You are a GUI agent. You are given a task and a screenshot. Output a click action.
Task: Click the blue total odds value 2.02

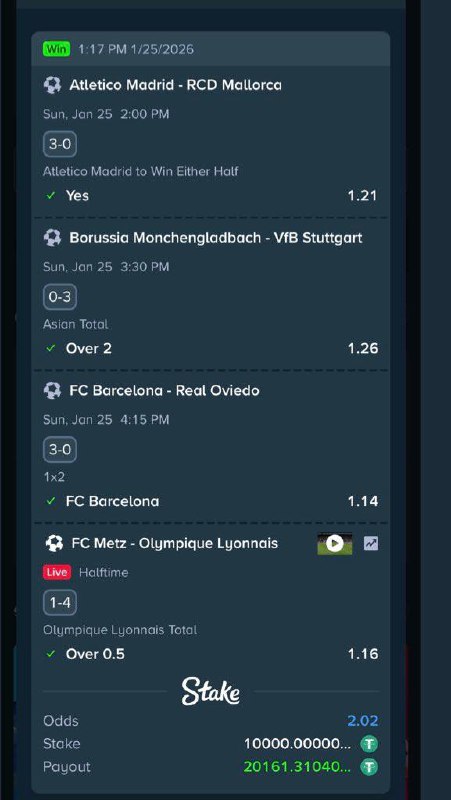click(x=363, y=721)
